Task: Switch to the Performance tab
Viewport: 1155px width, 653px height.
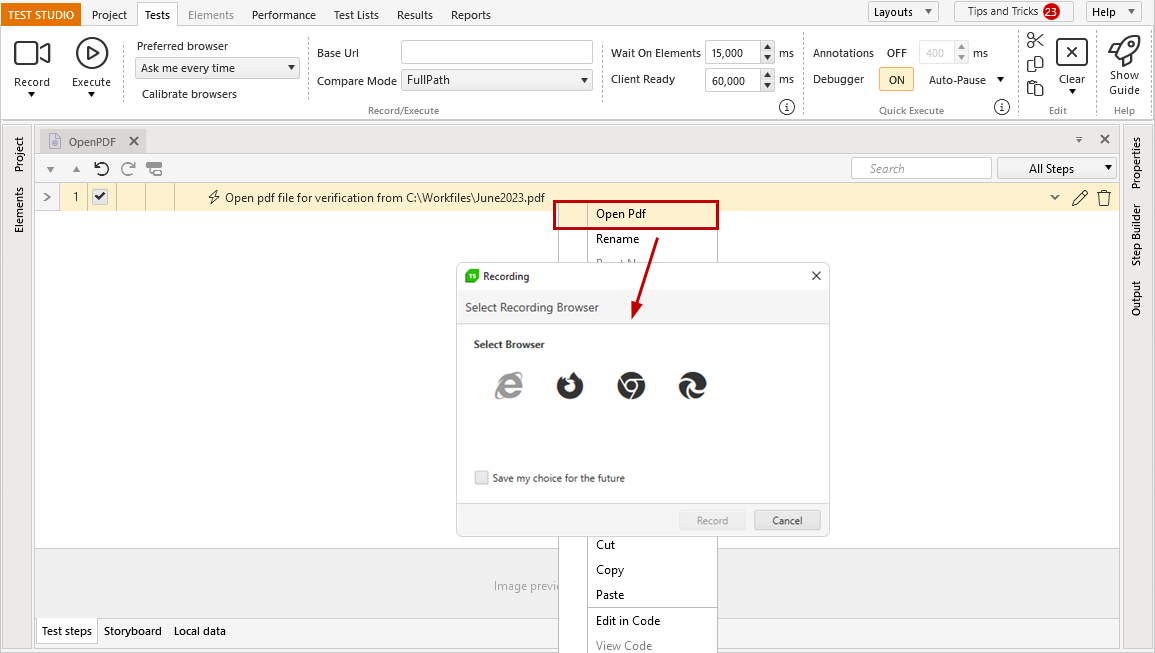Action: click(284, 15)
